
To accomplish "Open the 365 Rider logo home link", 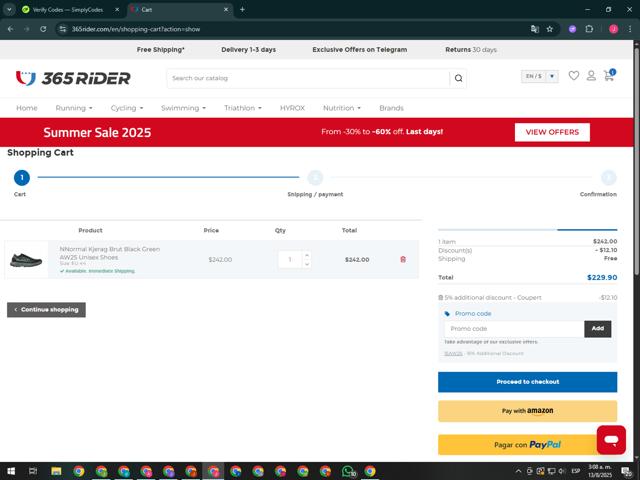I will [73, 78].
